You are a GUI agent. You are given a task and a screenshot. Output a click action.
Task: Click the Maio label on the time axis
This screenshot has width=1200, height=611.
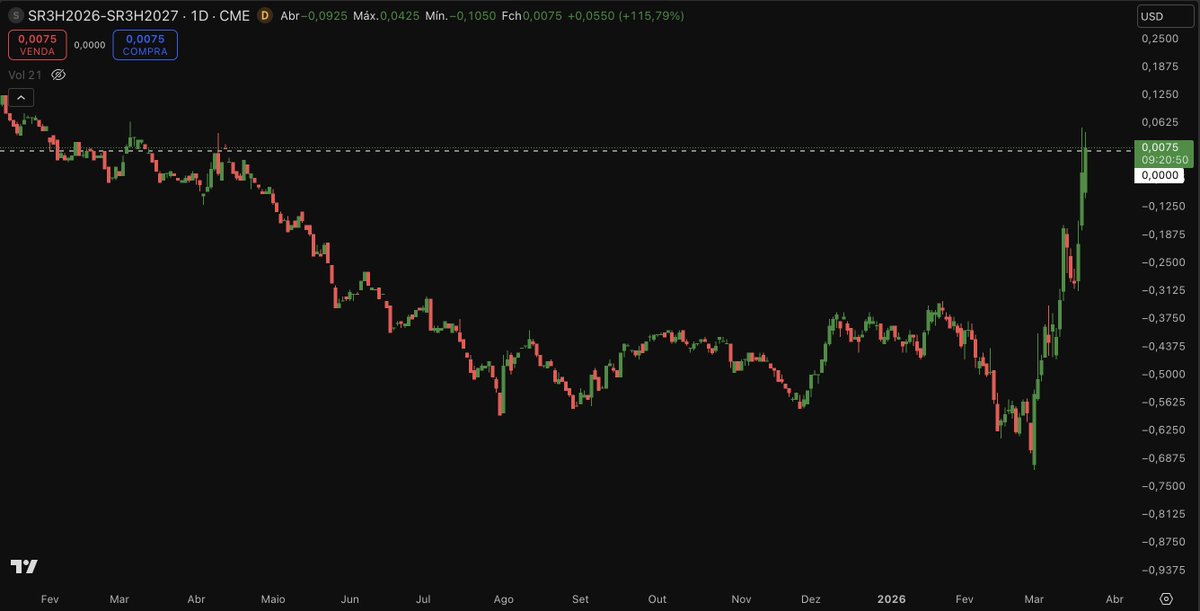tap(273, 599)
